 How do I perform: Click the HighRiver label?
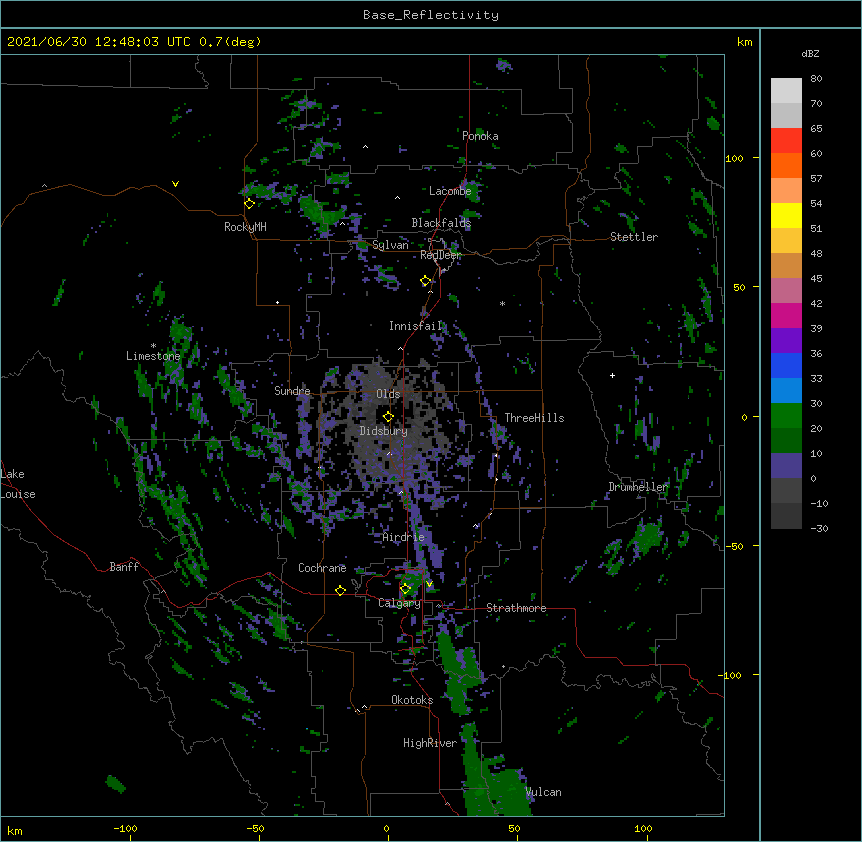[430, 743]
